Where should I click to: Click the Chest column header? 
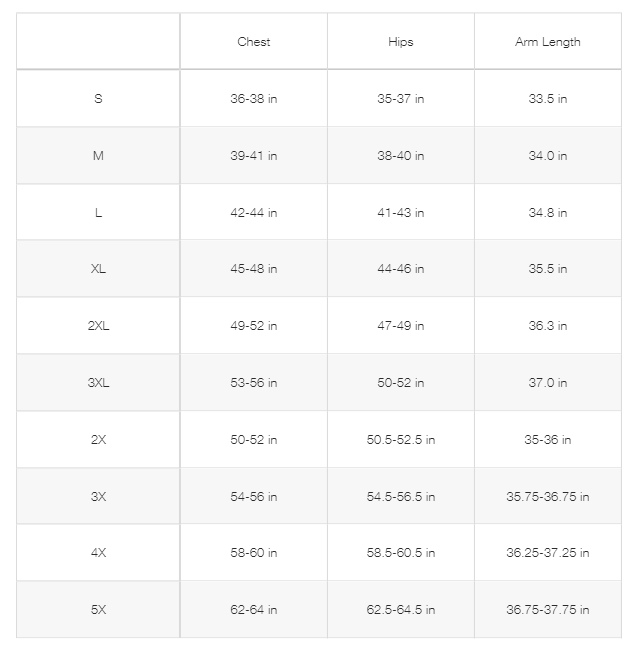pos(254,42)
